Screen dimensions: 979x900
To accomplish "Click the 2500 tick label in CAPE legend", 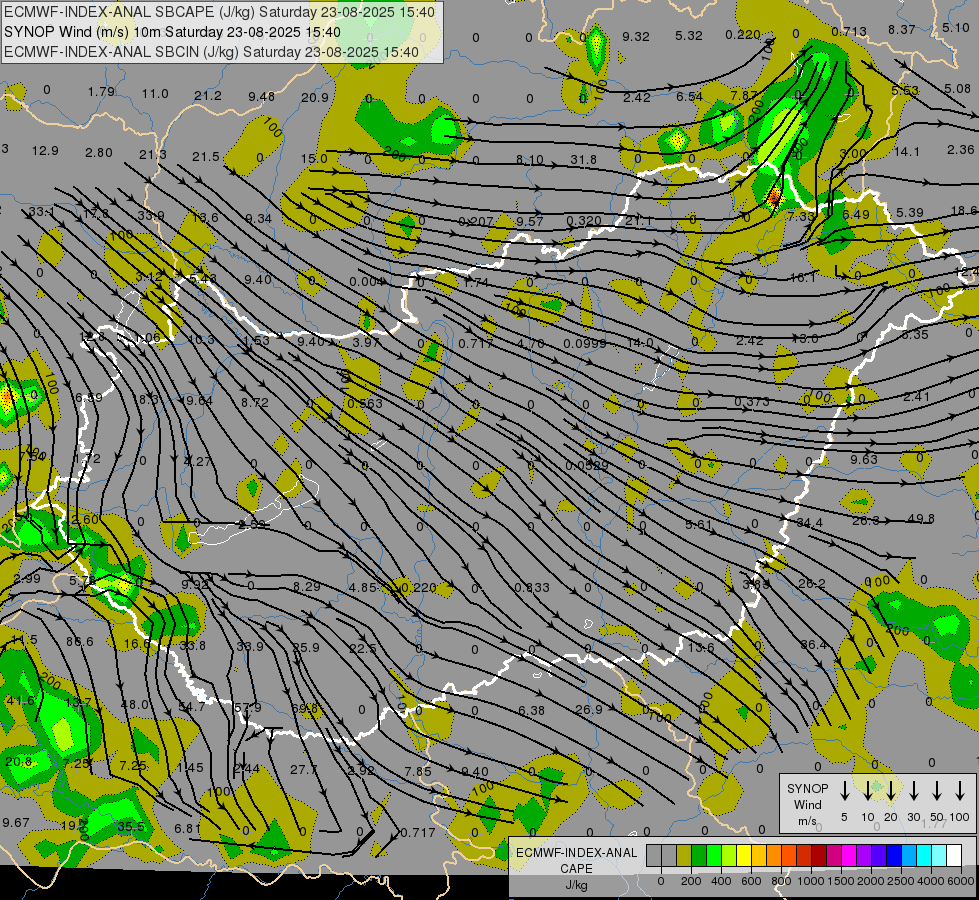I will (x=900, y=881).
